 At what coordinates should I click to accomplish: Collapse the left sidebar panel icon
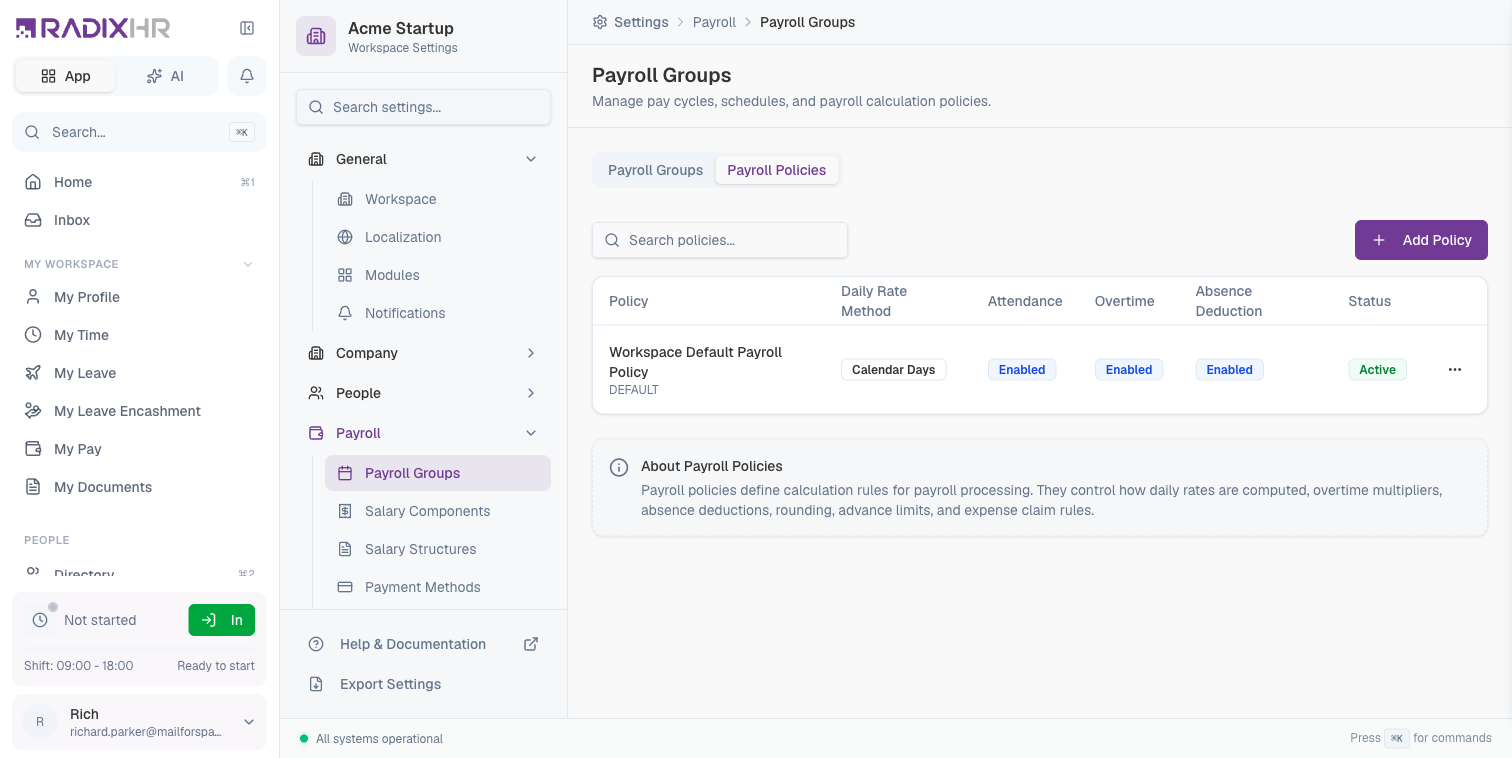[247, 28]
